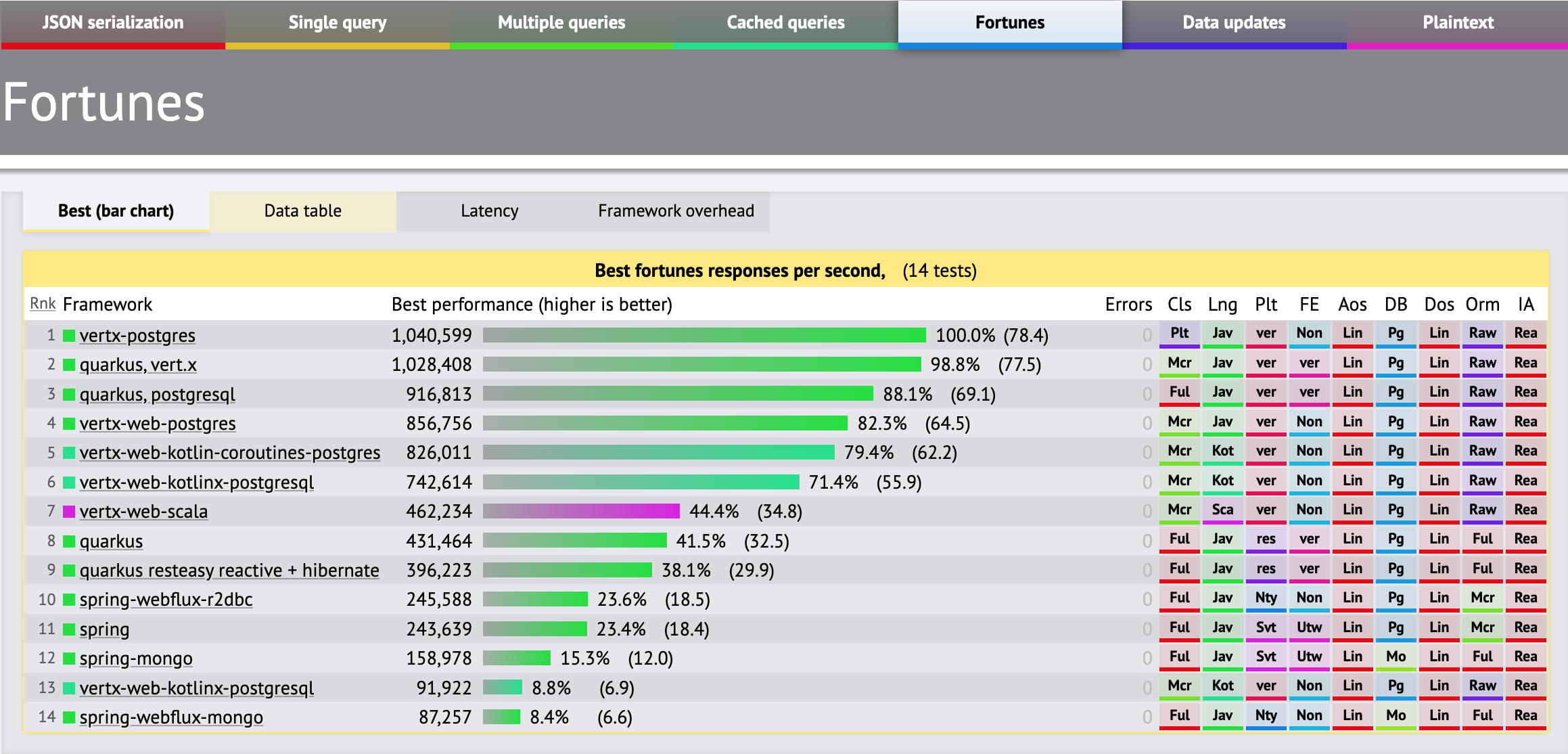Click the Plt classification badge for vertx-postgres

[1179, 334]
